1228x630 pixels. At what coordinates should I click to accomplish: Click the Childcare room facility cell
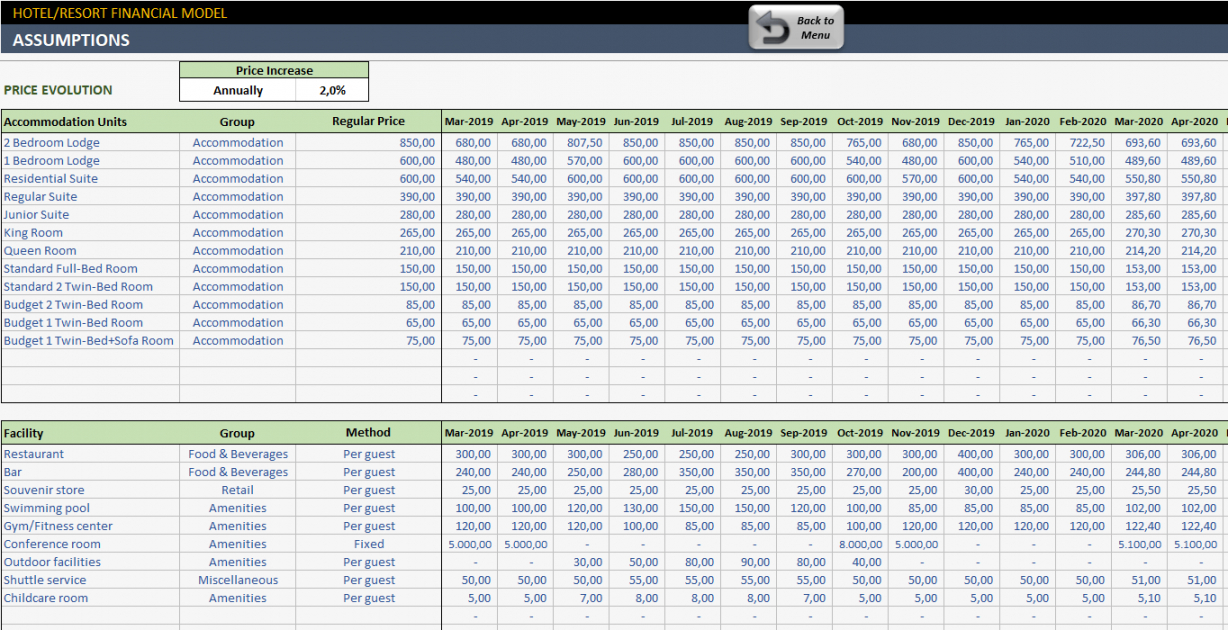46,598
